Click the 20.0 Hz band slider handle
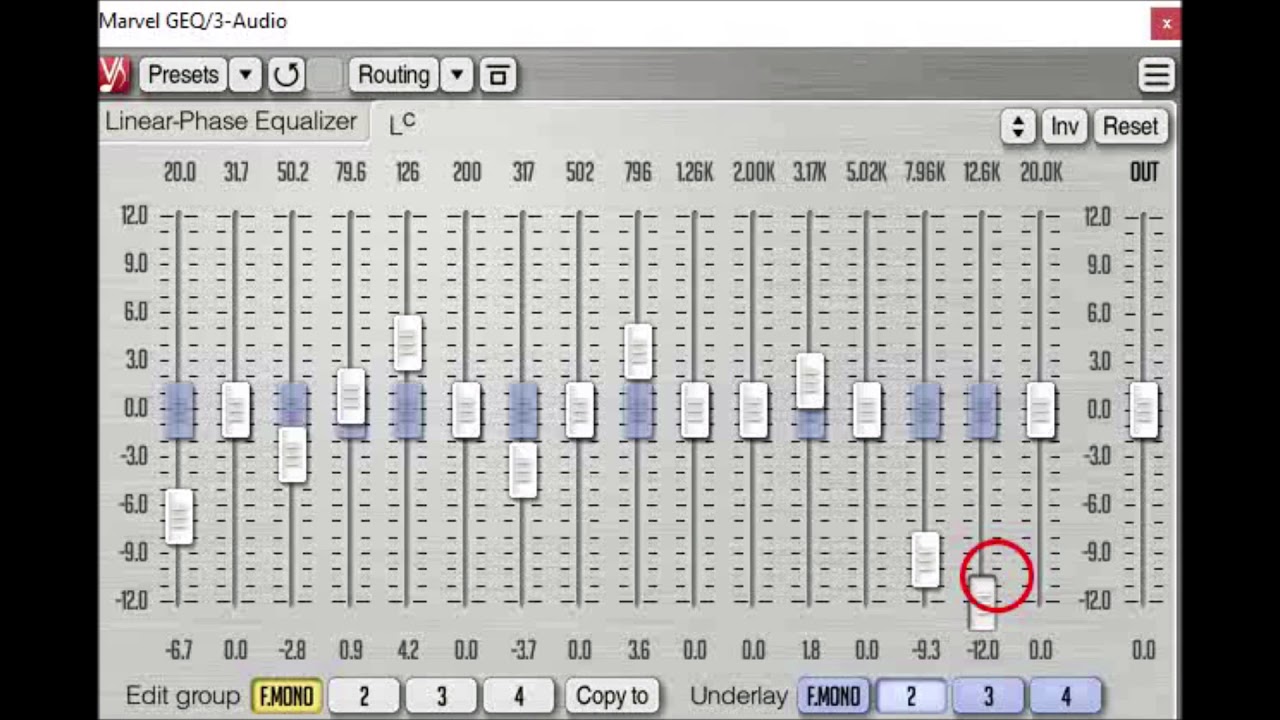This screenshot has width=1280, height=720. coord(179,517)
